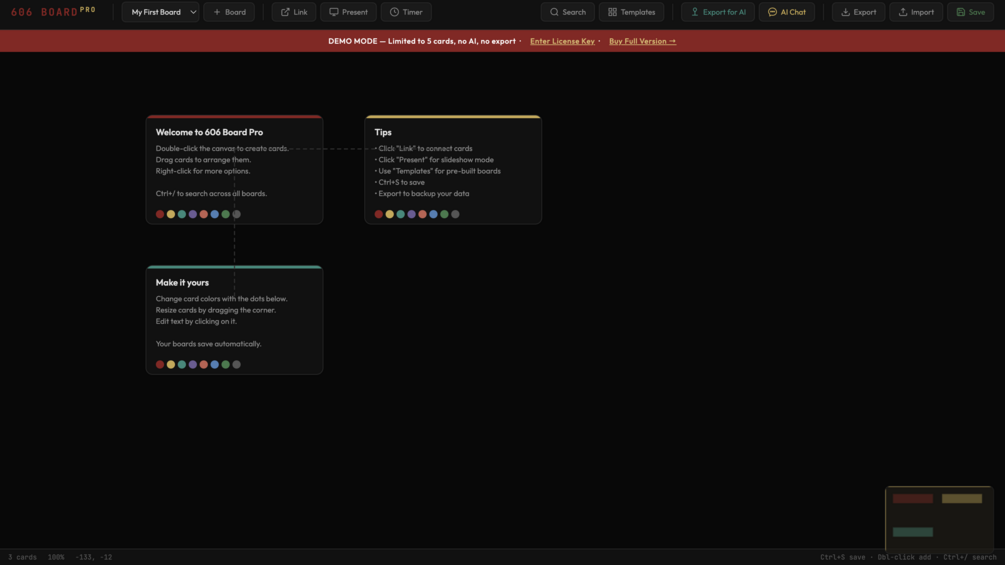Open the Timer tool
Screen dimensions: 1005x565
(406, 12)
